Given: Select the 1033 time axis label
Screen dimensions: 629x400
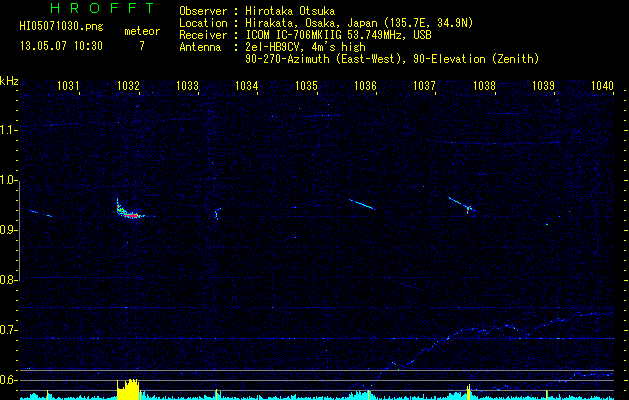Looking at the screenshot, I should pyautogui.click(x=187, y=85).
